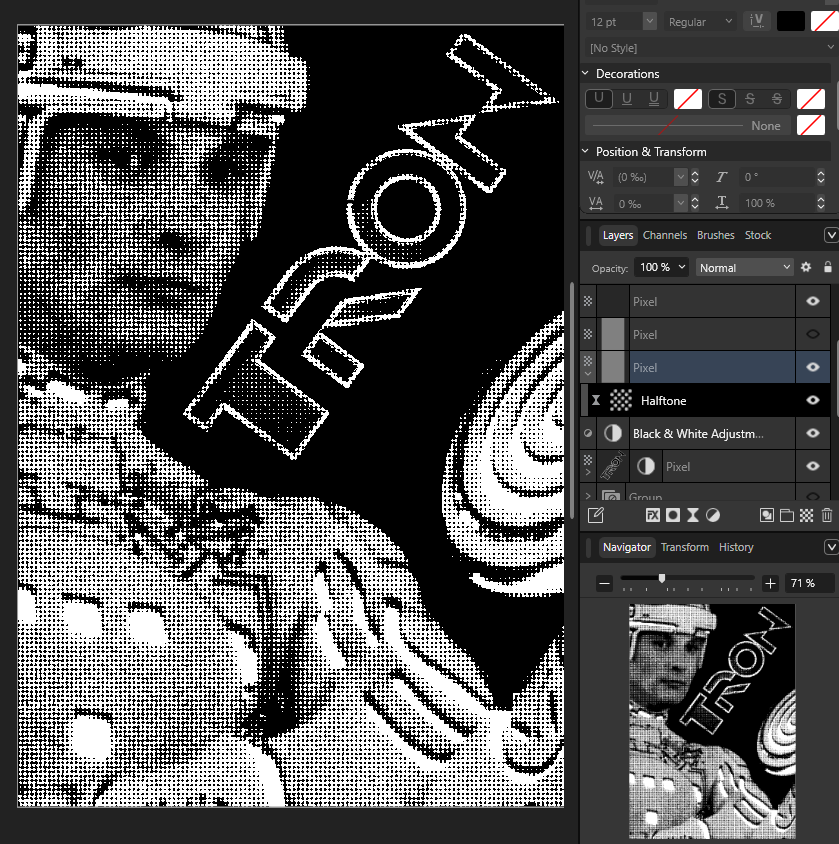Open the underline color swatch
The height and width of the screenshot is (844, 839).
pos(688,99)
